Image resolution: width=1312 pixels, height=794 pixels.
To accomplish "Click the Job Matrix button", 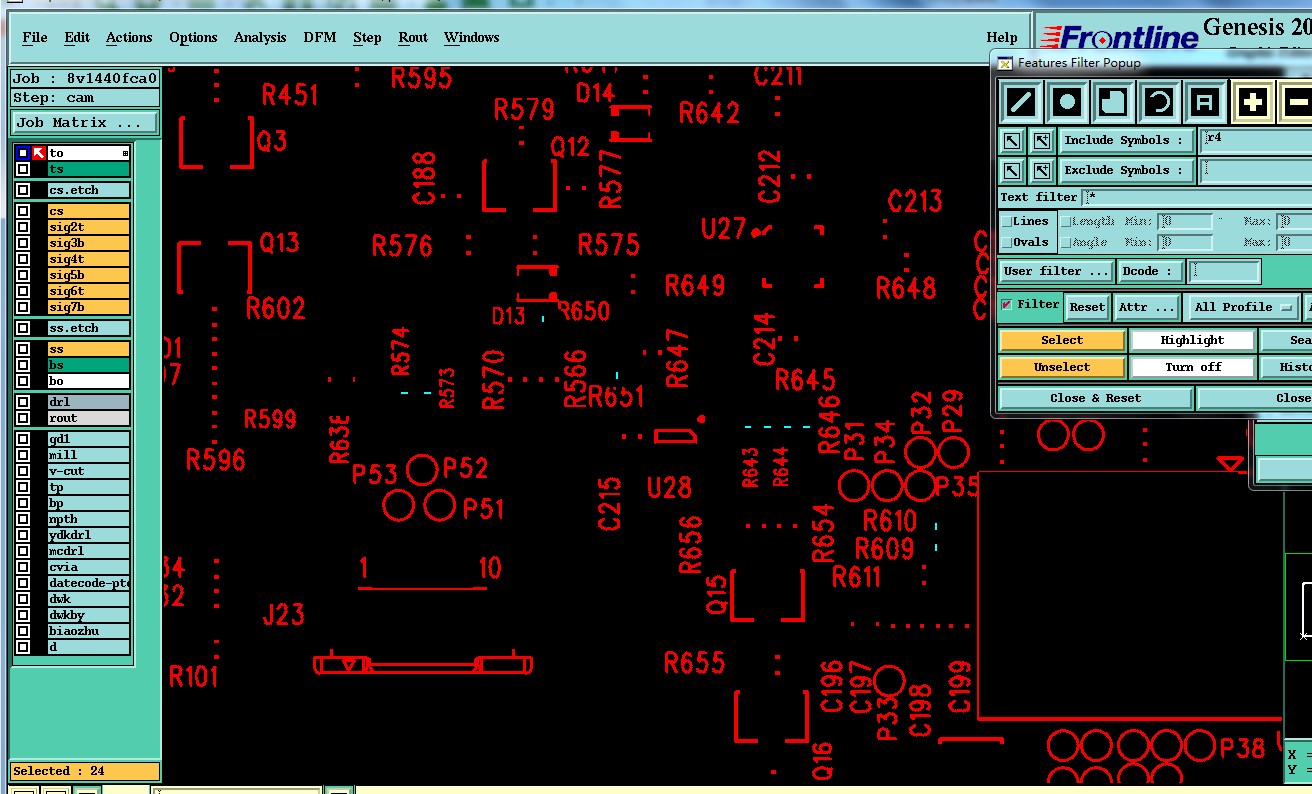I will pyautogui.click(x=85, y=122).
